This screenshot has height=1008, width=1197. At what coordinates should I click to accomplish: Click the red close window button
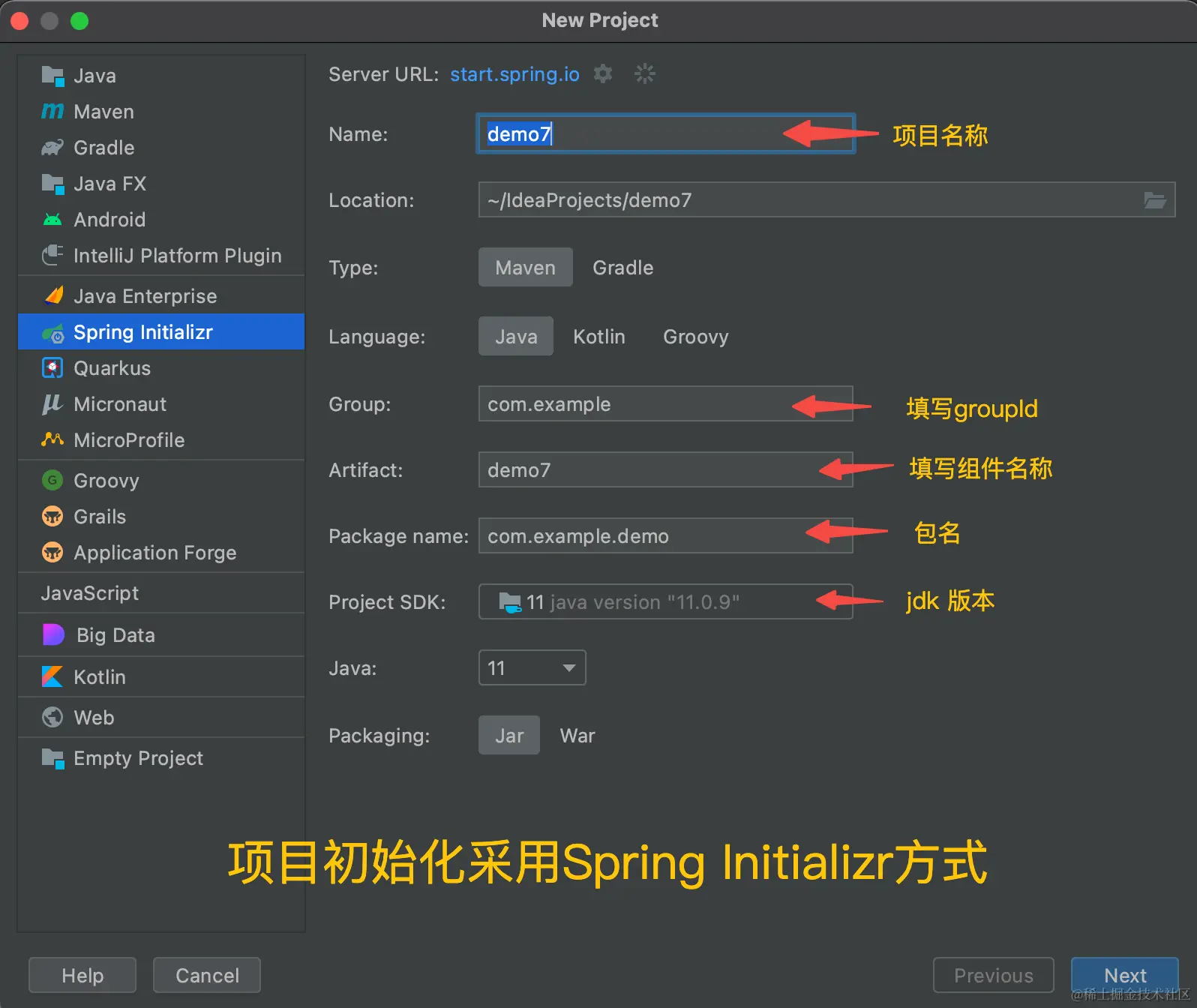click(x=19, y=21)
